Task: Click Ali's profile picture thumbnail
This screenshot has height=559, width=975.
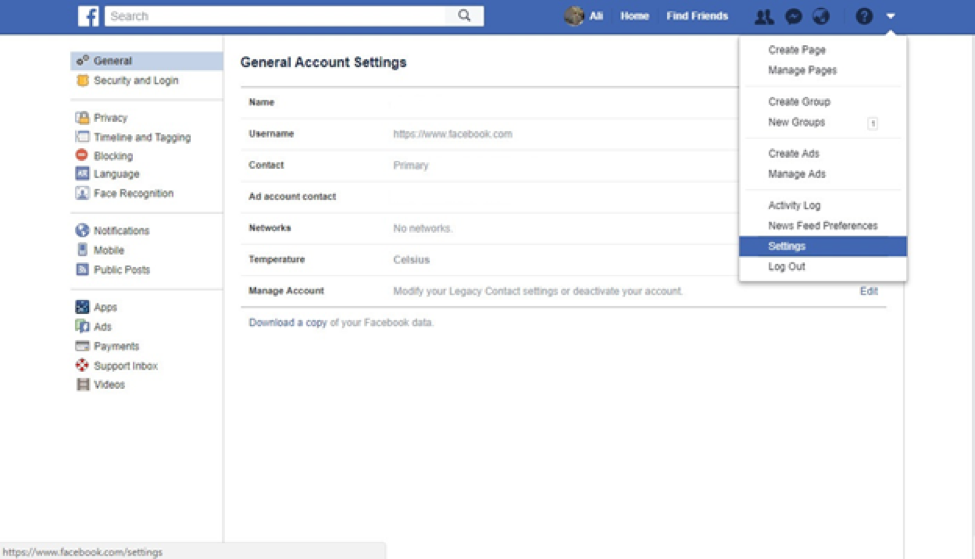Action: [x=574, y=16]
